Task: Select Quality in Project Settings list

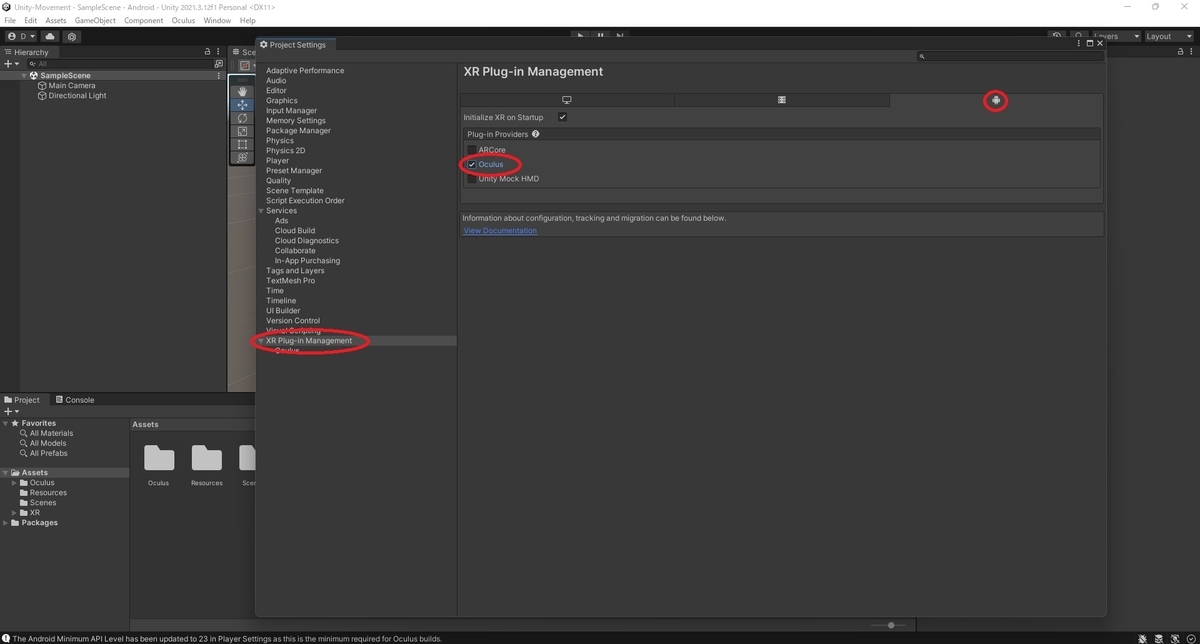Action: pos(278,181)
